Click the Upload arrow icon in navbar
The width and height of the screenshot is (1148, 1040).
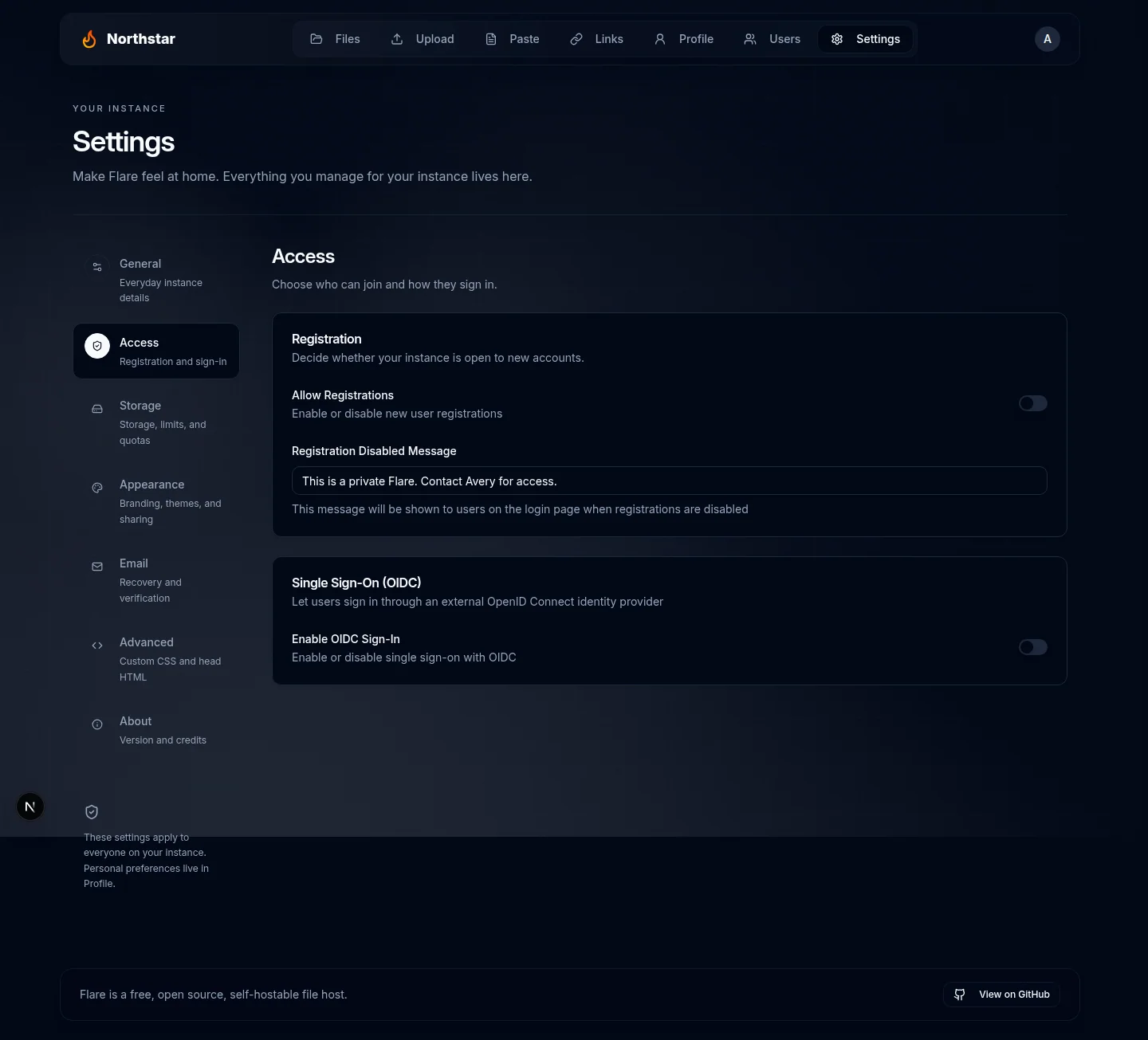tap(397, 39)
